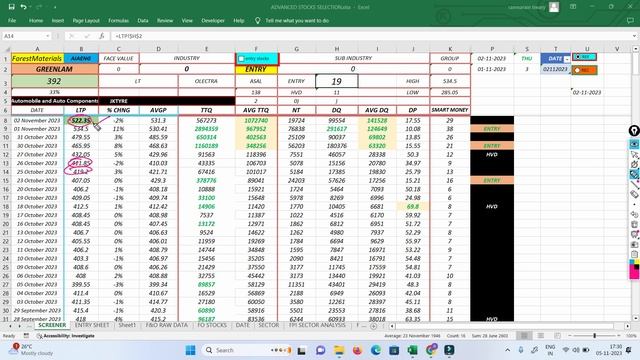Click the Add new sheet plus icon
Image resolution: width=640 pixels, height=360 pixels.
pos(373,326)
